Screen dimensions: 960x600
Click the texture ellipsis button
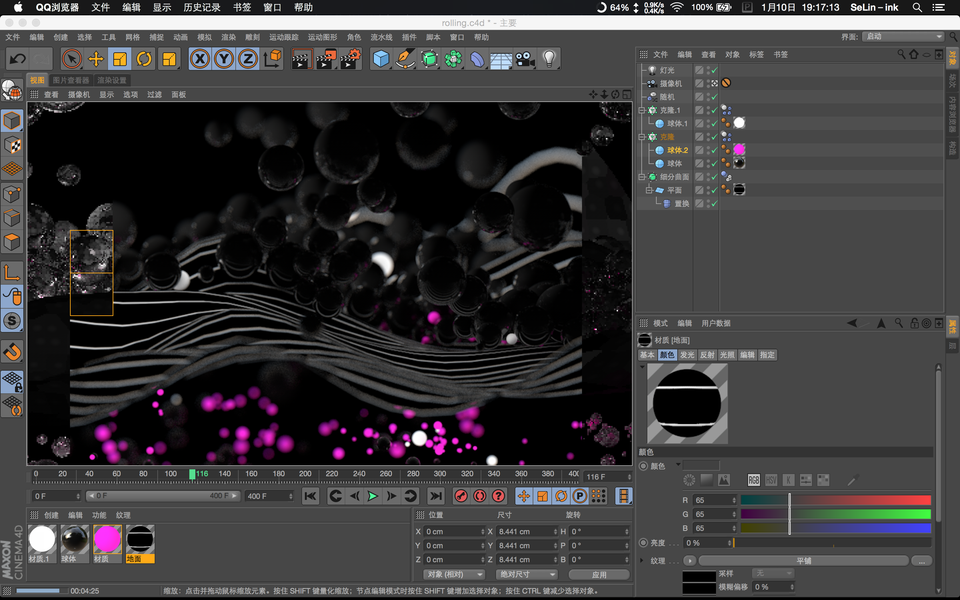click(922, 561)
